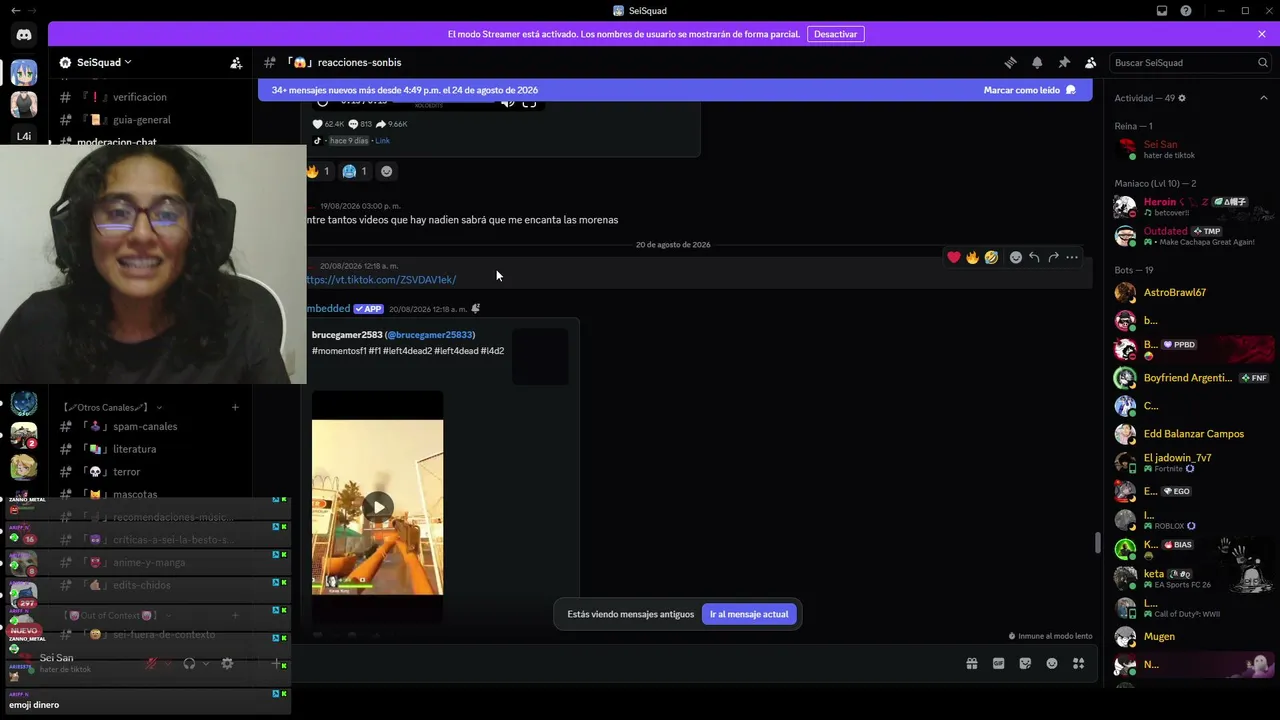Image resolution: width=1280 pixels, height=720 pixels.
Task: Toggle microphone mute
Action: pyautogui.click(x=152, y=663)
